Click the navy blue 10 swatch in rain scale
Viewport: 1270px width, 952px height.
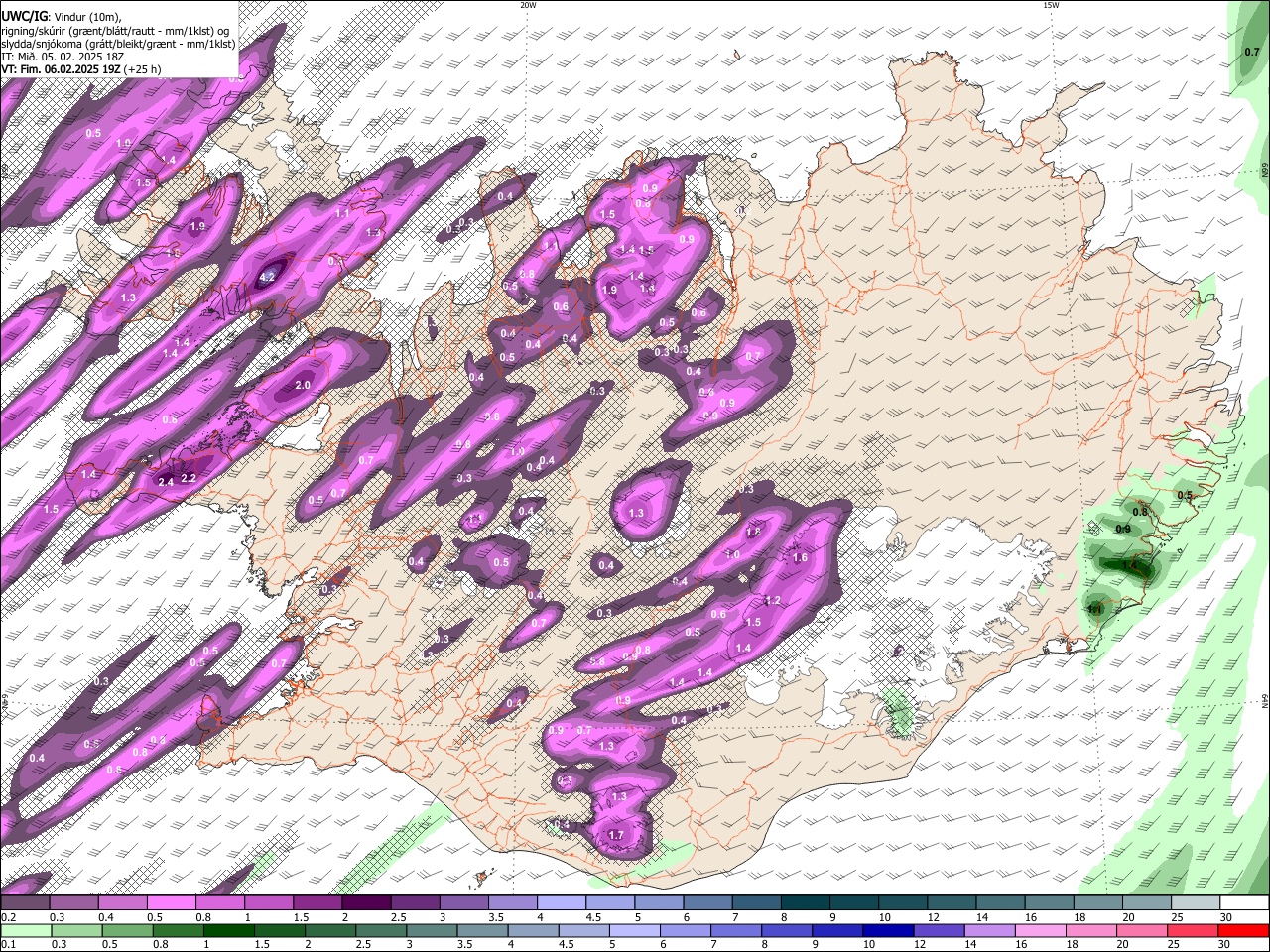point(887,930)
